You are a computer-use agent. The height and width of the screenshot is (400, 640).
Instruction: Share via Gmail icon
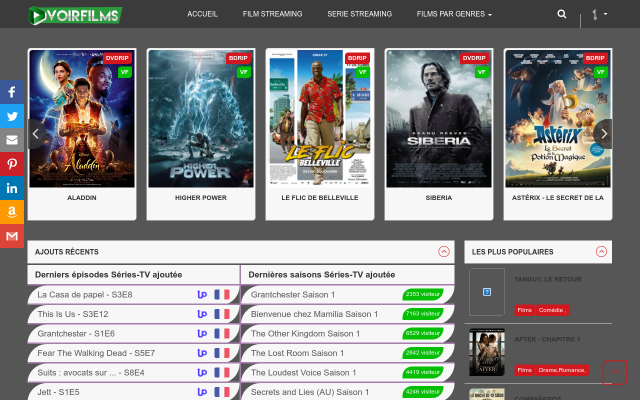click(12, 236)
